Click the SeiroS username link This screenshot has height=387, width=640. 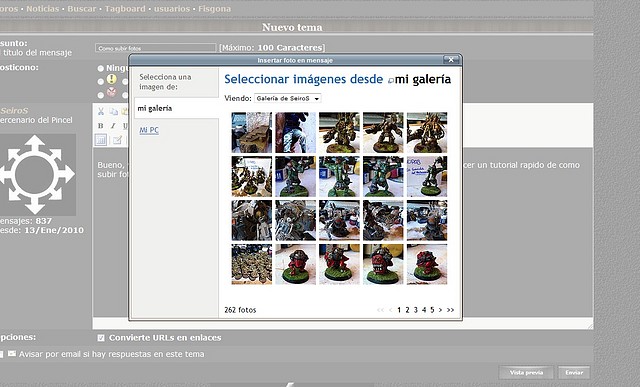14,111
